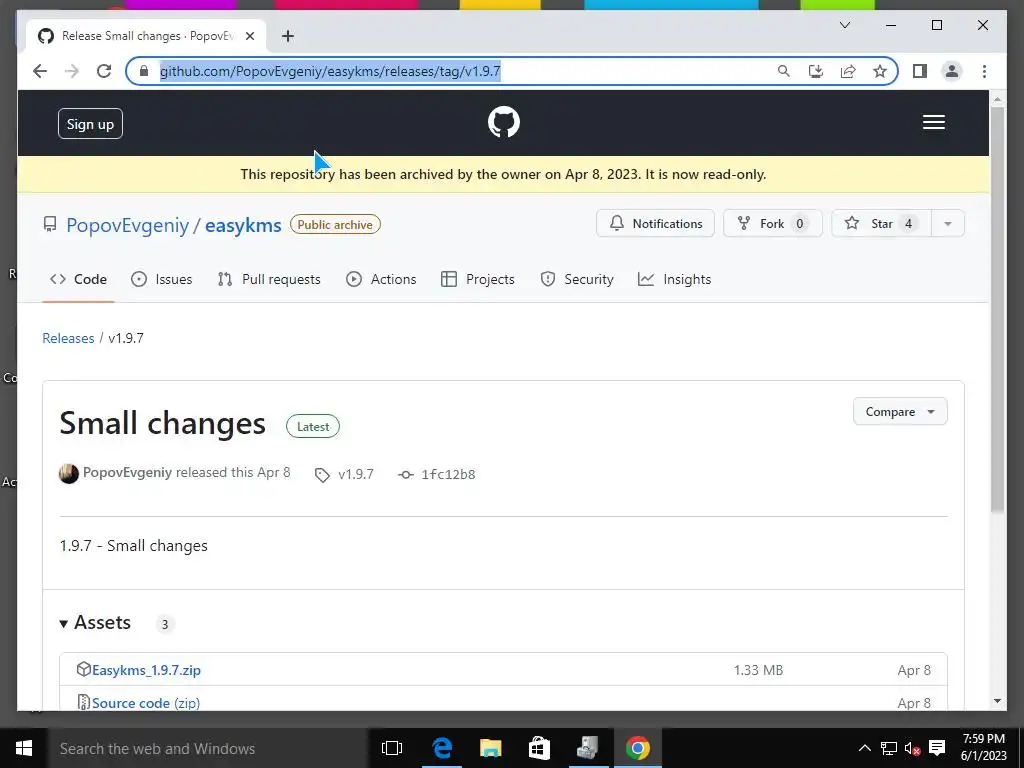1024x768 pixels.
Task: Click the page vertical scrollbar thumb
Action: [997, 309]
